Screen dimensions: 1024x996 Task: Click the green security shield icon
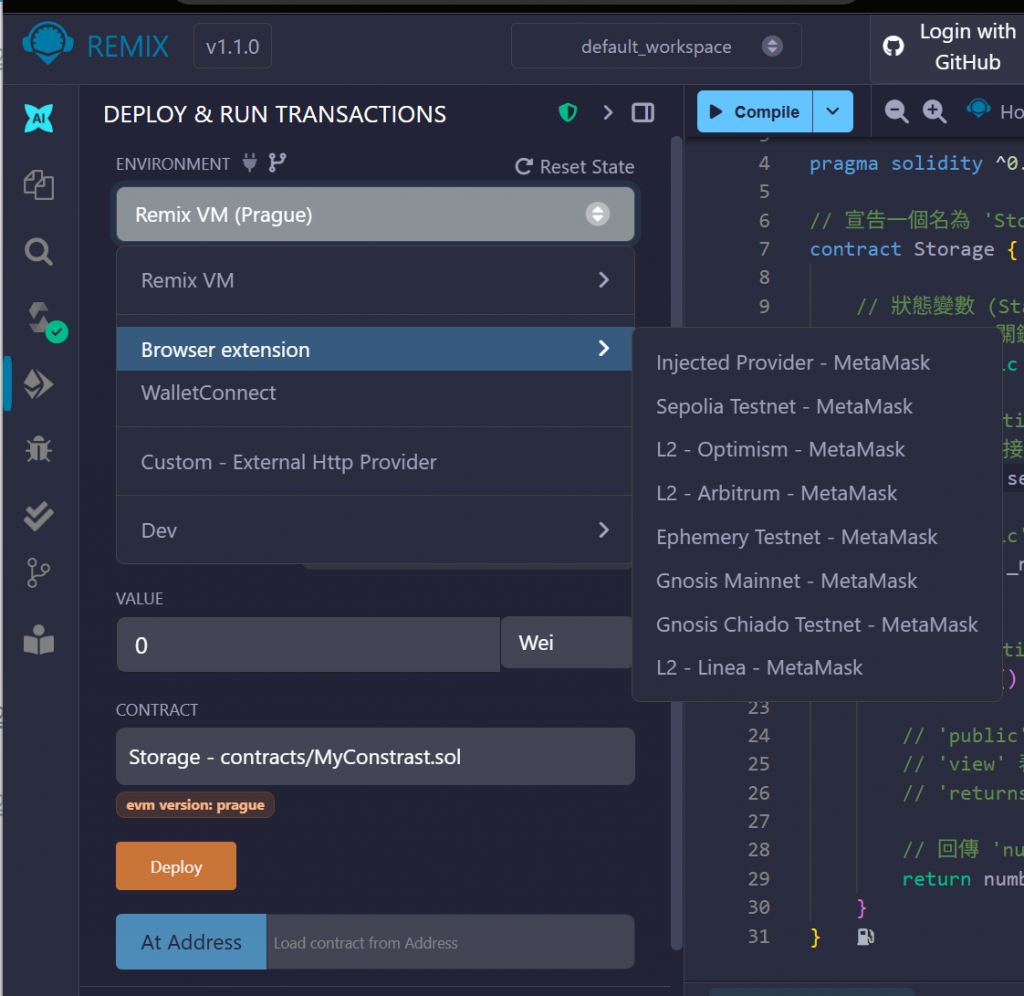coord(568,113)
